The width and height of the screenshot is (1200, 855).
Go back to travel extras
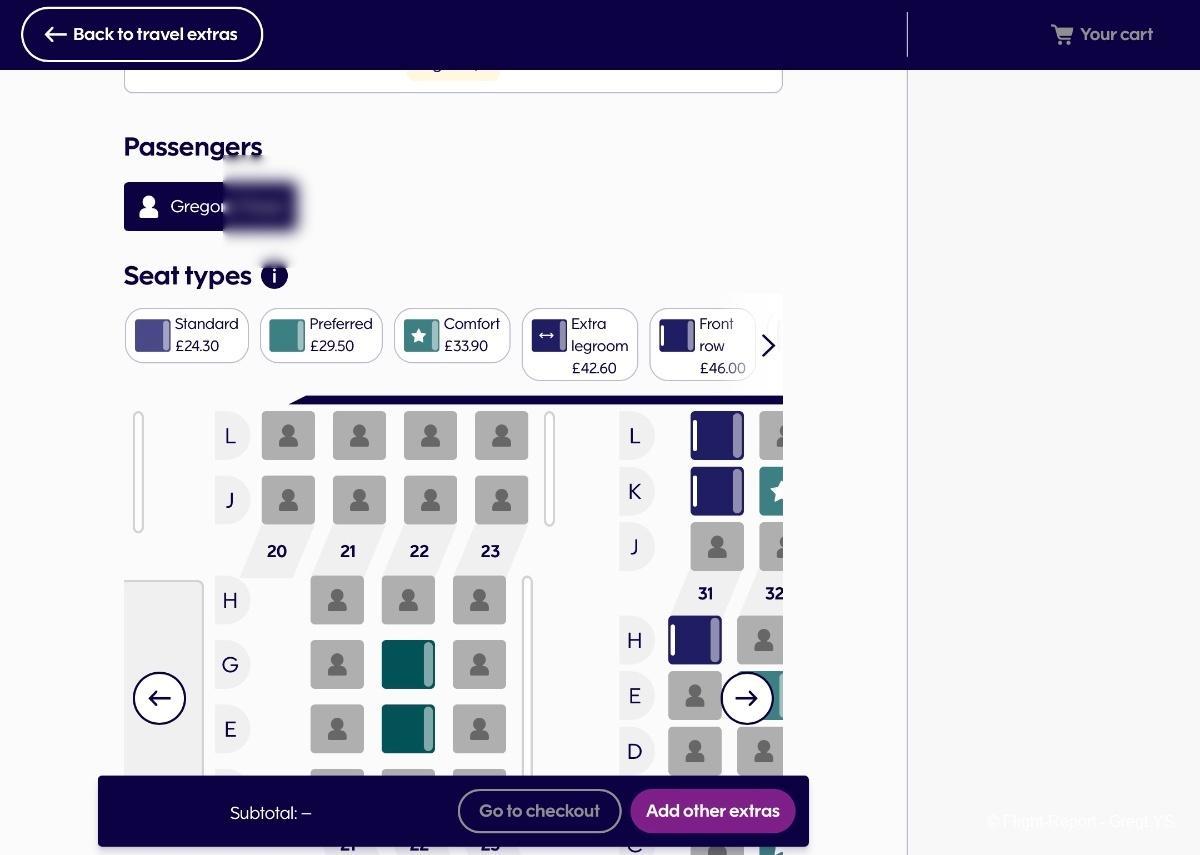tap(142, 35)
